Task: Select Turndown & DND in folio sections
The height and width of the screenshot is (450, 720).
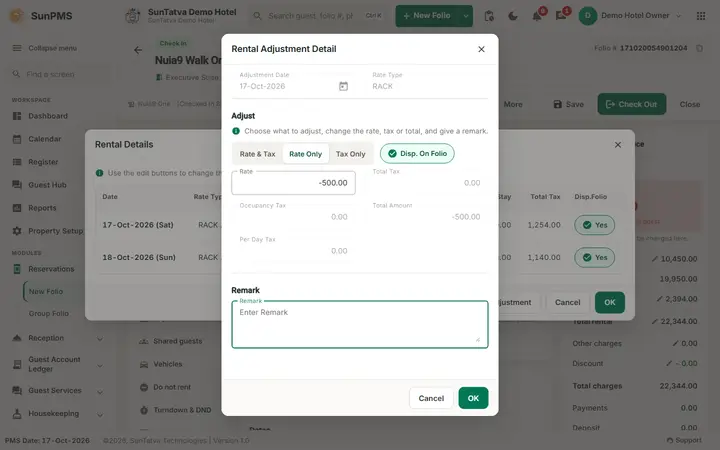Action: [x=175, y=410]
